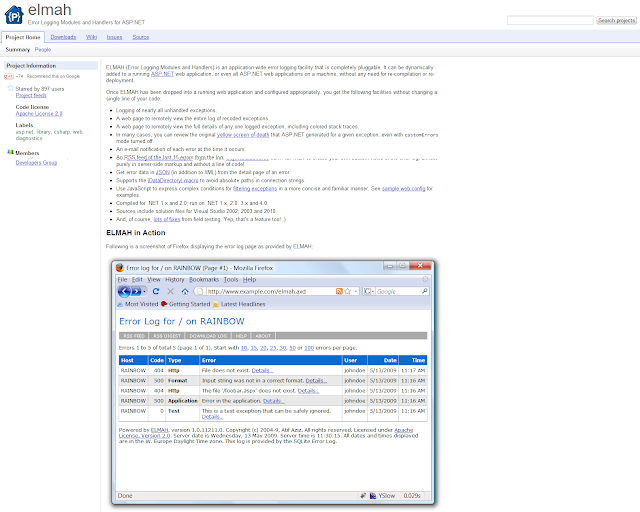
Task: Click ABOUT in ELMAH nav bar
Action: [263, 336]
